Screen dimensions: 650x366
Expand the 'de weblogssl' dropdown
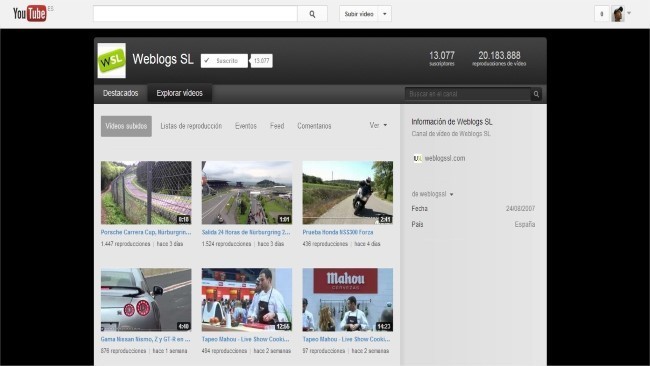tap(432, 194)
